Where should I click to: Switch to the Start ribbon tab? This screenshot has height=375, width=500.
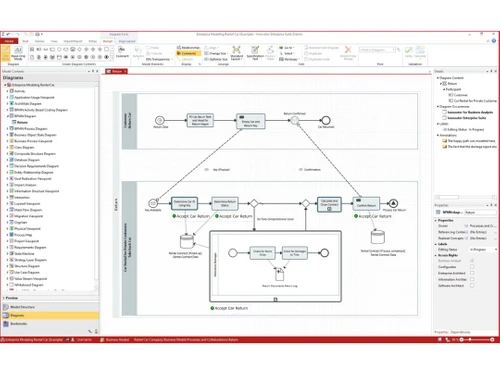pos(25,41)
